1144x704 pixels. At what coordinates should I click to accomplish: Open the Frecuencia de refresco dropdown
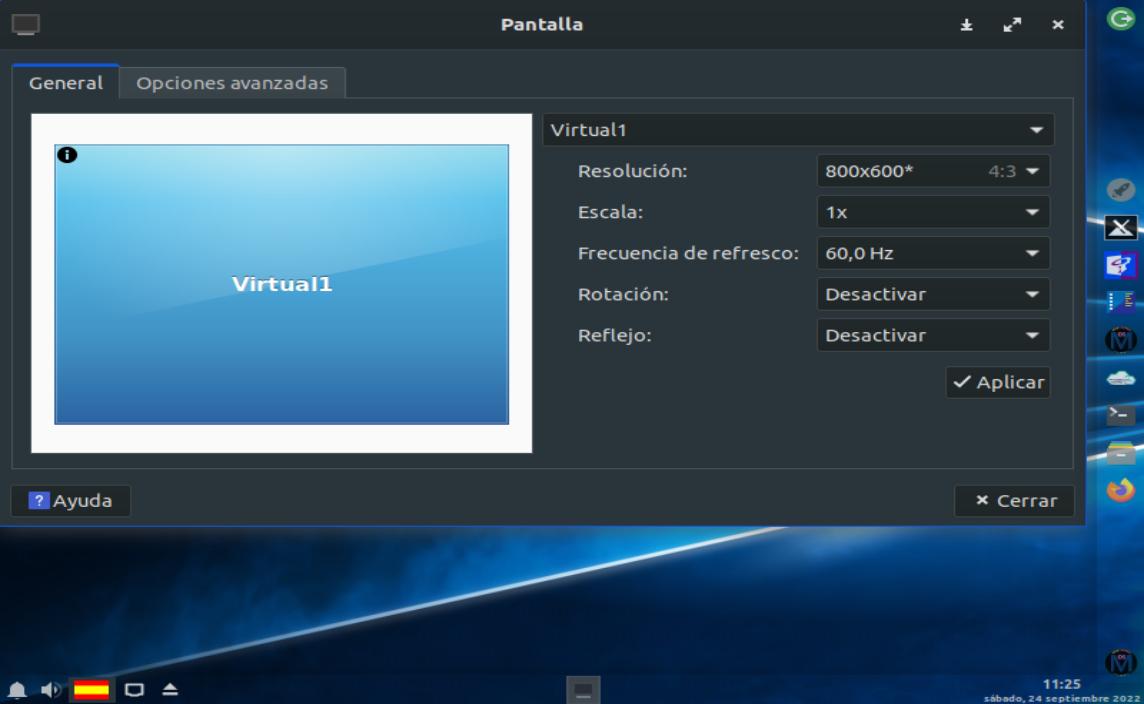[x=933, y=254]
